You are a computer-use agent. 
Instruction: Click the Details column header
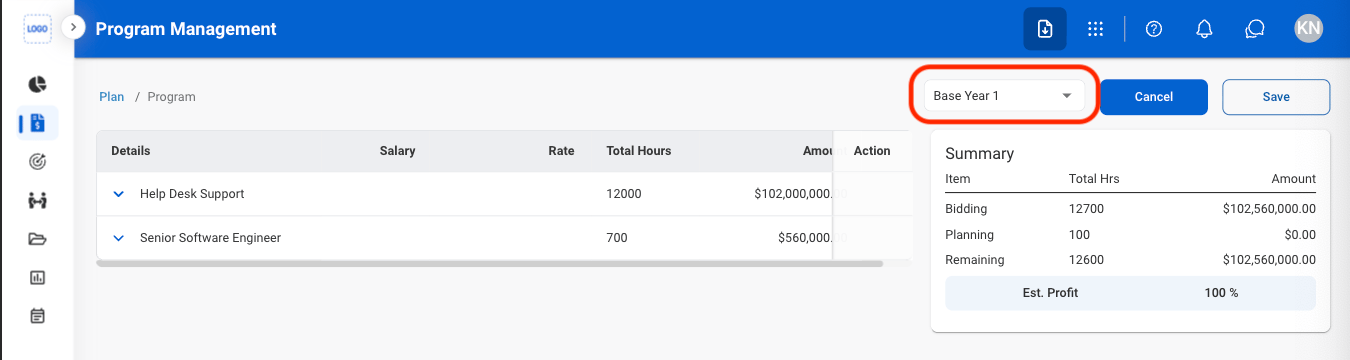pyautogui.click(x=131, y=151)
